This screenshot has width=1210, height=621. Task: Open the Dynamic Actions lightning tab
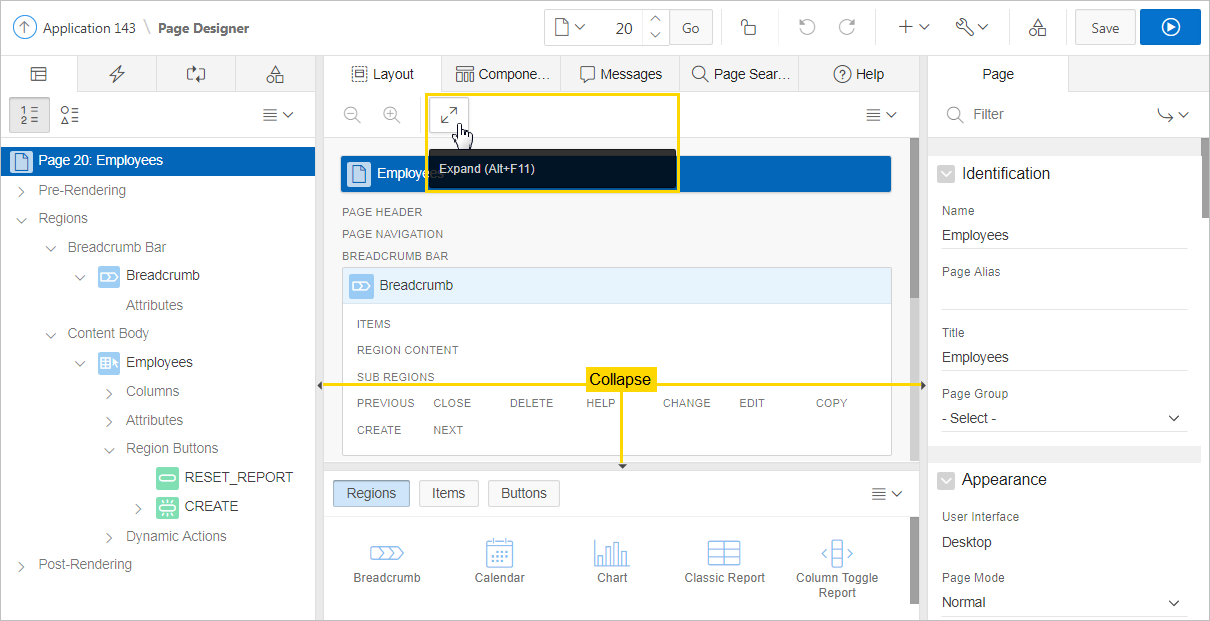[x=117, y=74]
